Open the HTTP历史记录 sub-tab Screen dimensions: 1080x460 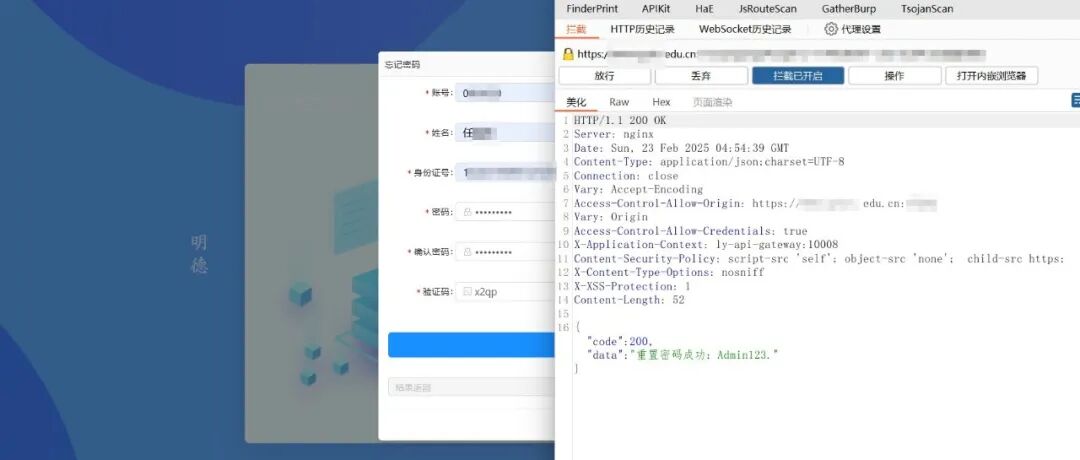click(642, 29)
